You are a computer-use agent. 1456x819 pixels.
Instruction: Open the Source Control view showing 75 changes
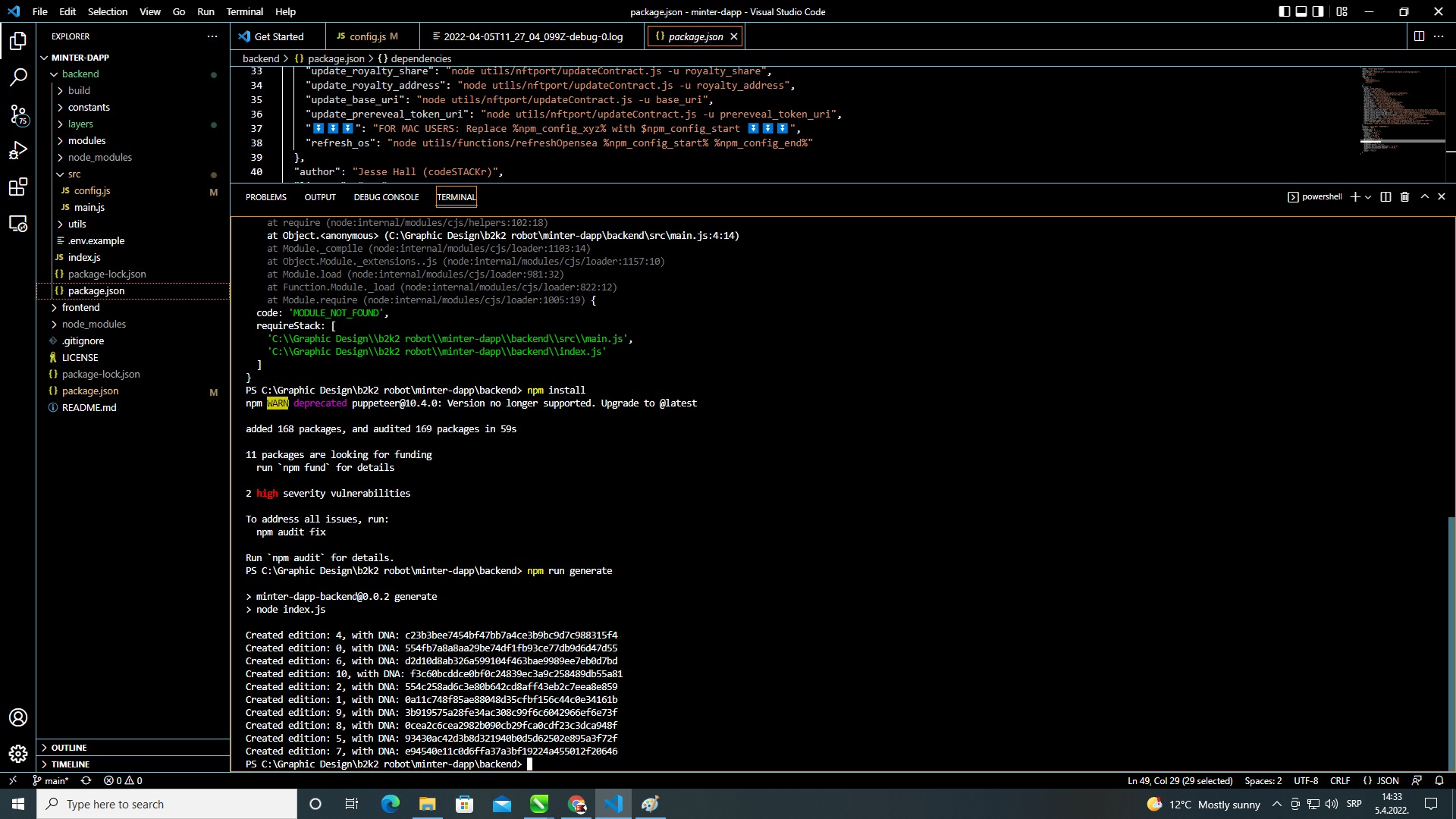point(18,115)
